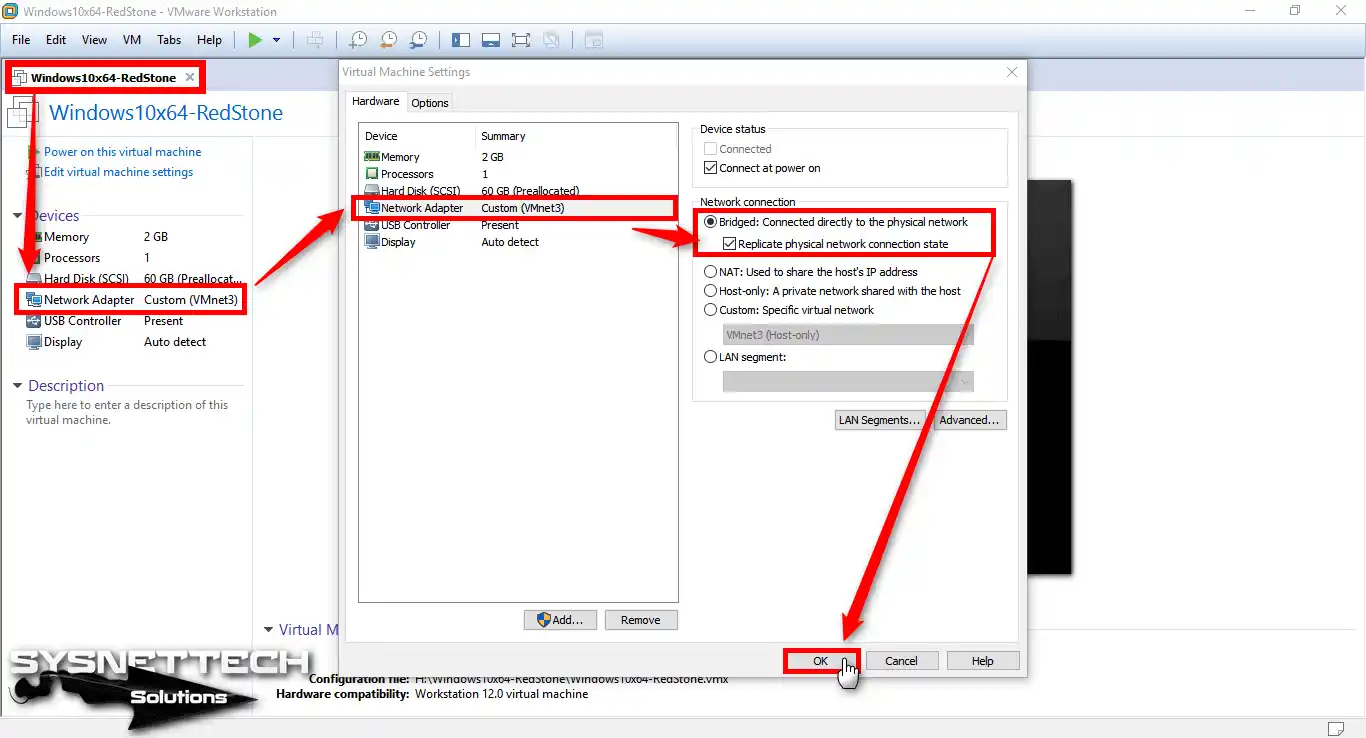
Task: Select Display in the Settings device list
Action: coord(518,242)
